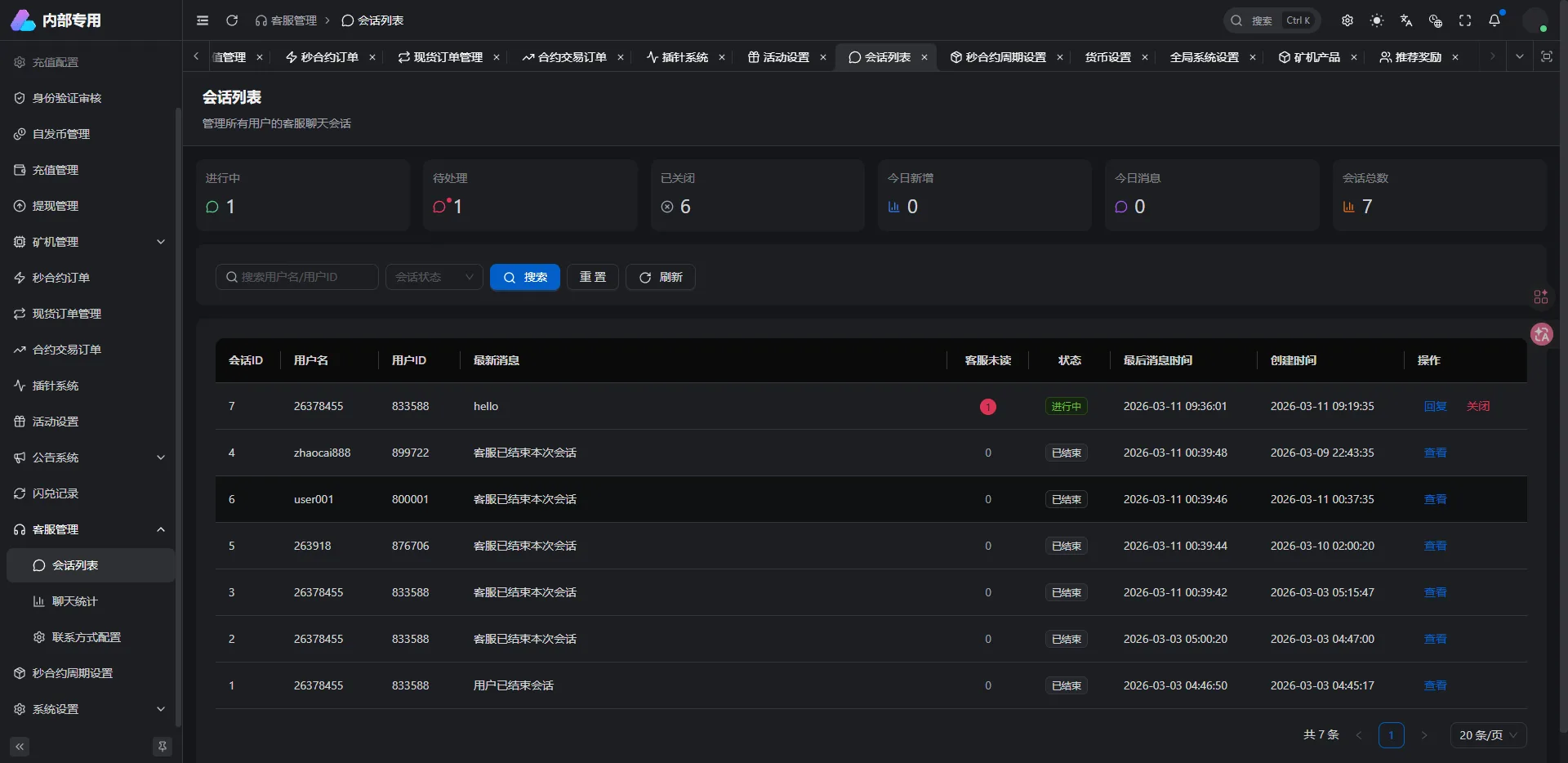The width and height of the screenshot is (1568, 763).
Task: Open the settings gear in top bar
Action: [1347, 20]
